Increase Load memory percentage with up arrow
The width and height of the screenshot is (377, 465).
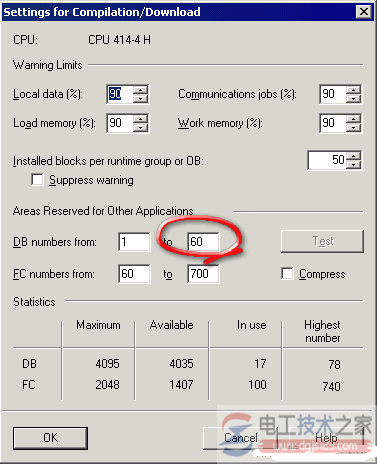pos(141,119)
